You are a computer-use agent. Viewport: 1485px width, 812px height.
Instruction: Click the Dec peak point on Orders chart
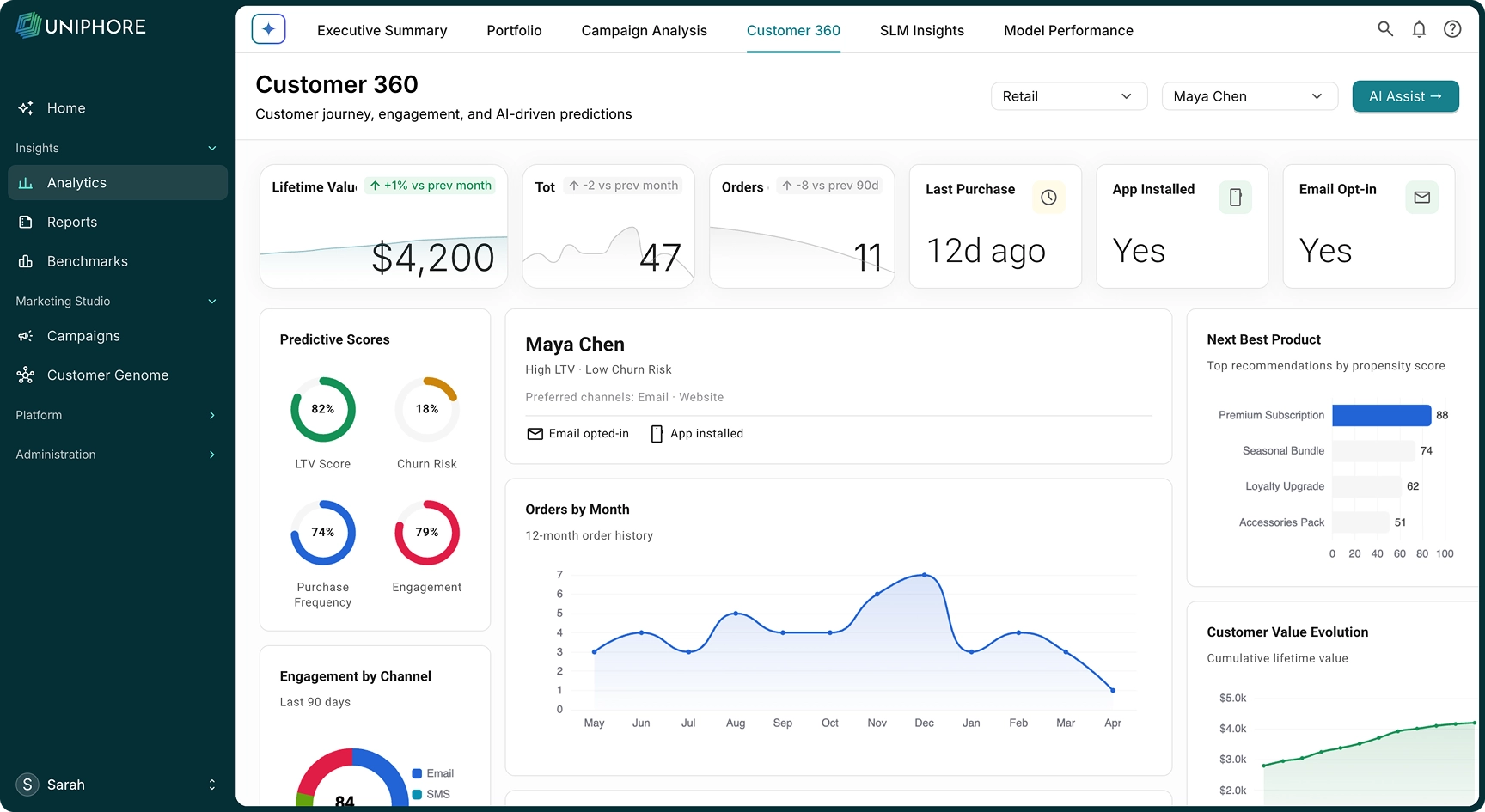(x=924, y=575)
